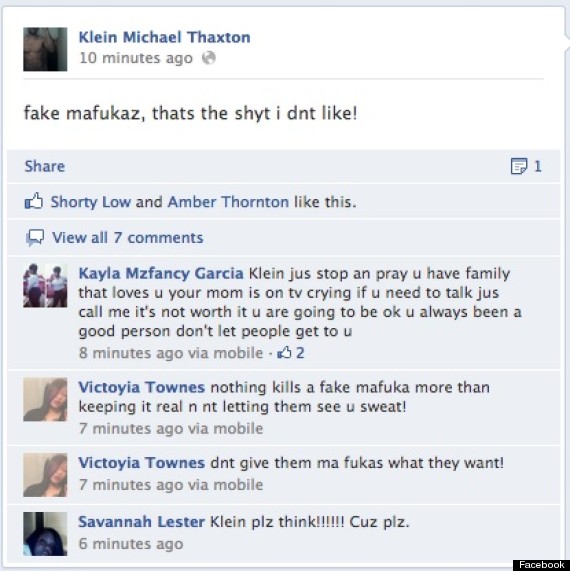
Task: Click the Facebook credit label
Action: point(541,565)
